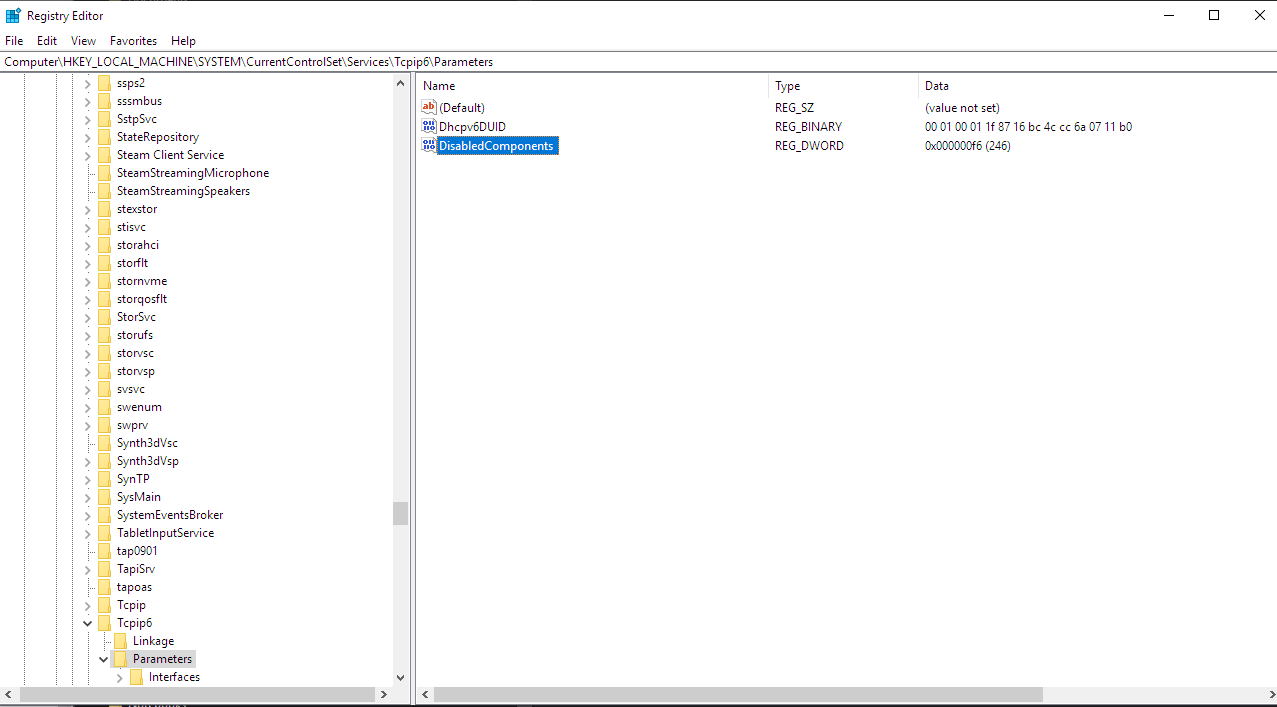The image size is (1277, 707).
Task: Select the SysMain key in tree
Action: coord(138,497)
